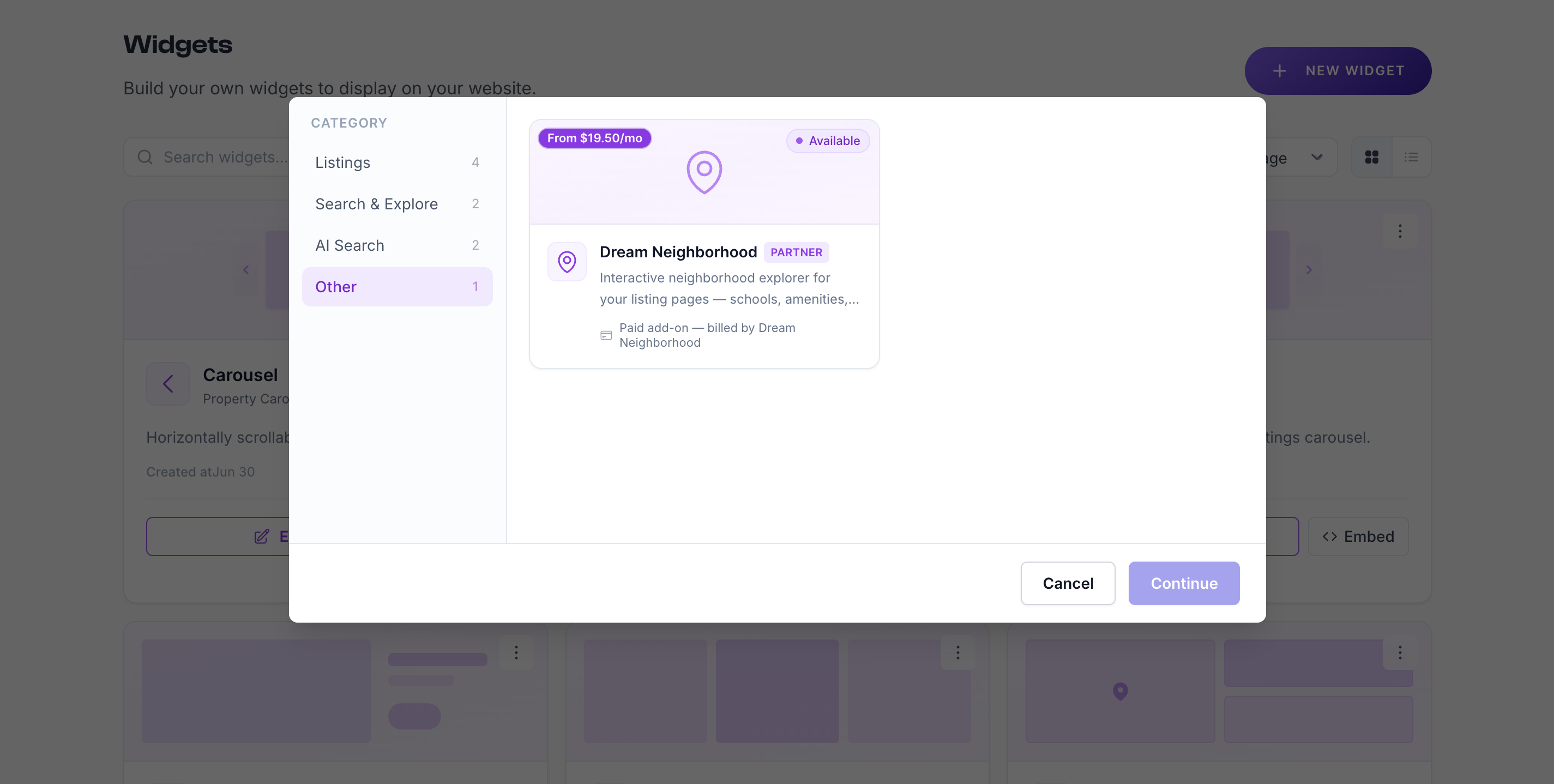This screenshot has width=1554, height=784.
Task: Click the carousel preview left arrow
Action: [x=245, y=269]
